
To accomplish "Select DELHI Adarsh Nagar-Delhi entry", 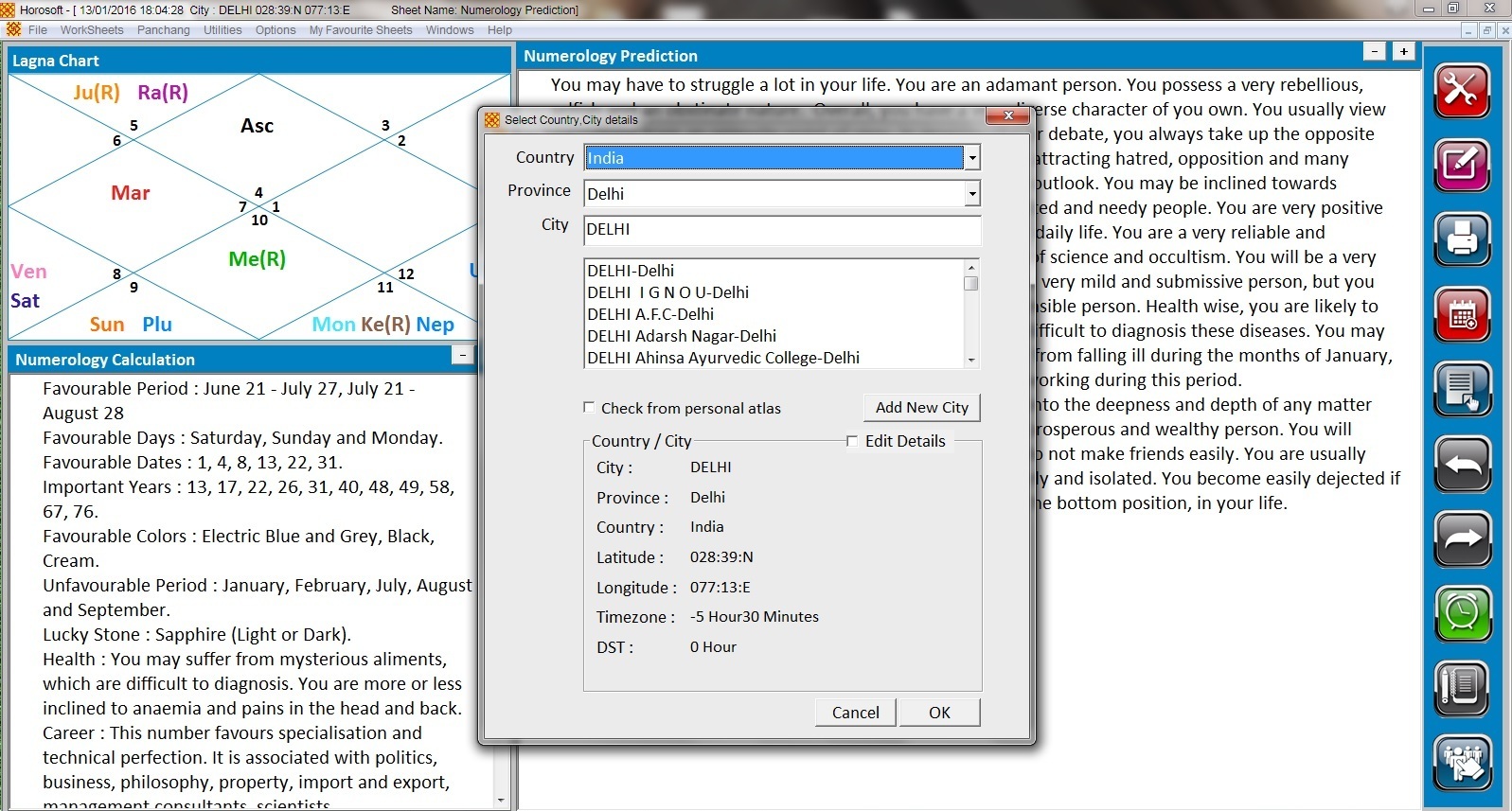I will coord(682,336).
